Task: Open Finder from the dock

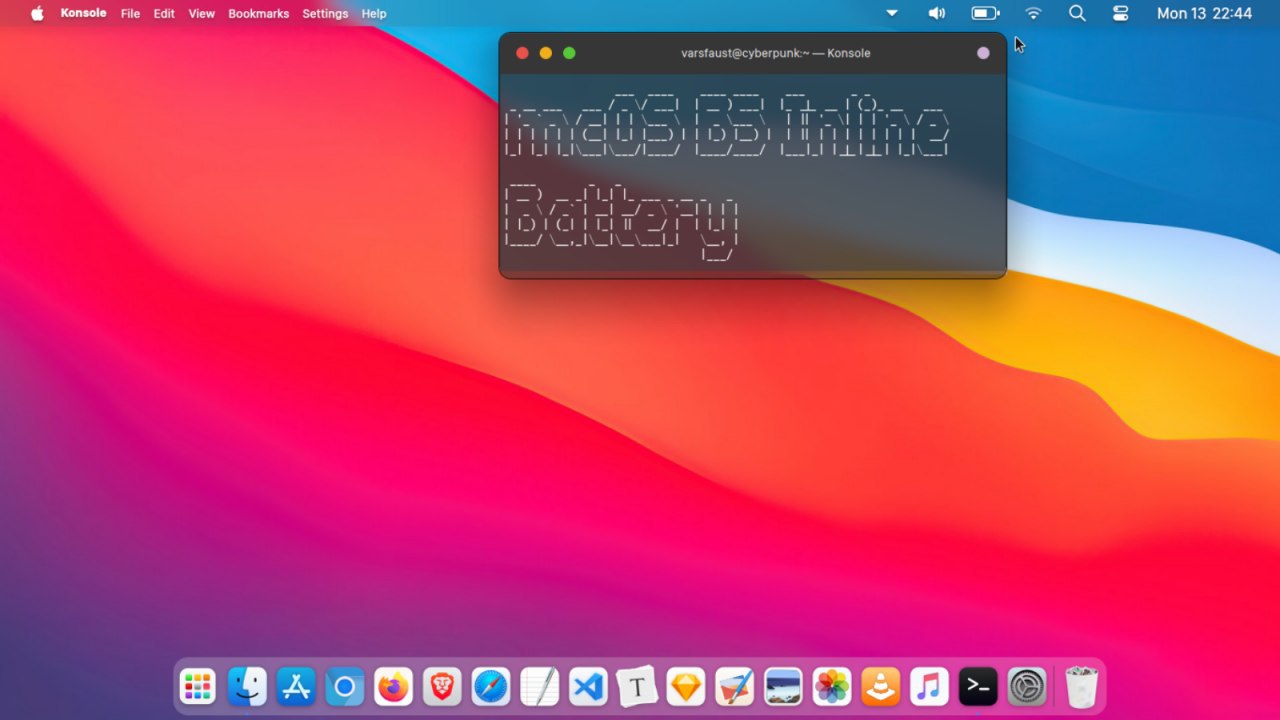Action: coord(247,687)
